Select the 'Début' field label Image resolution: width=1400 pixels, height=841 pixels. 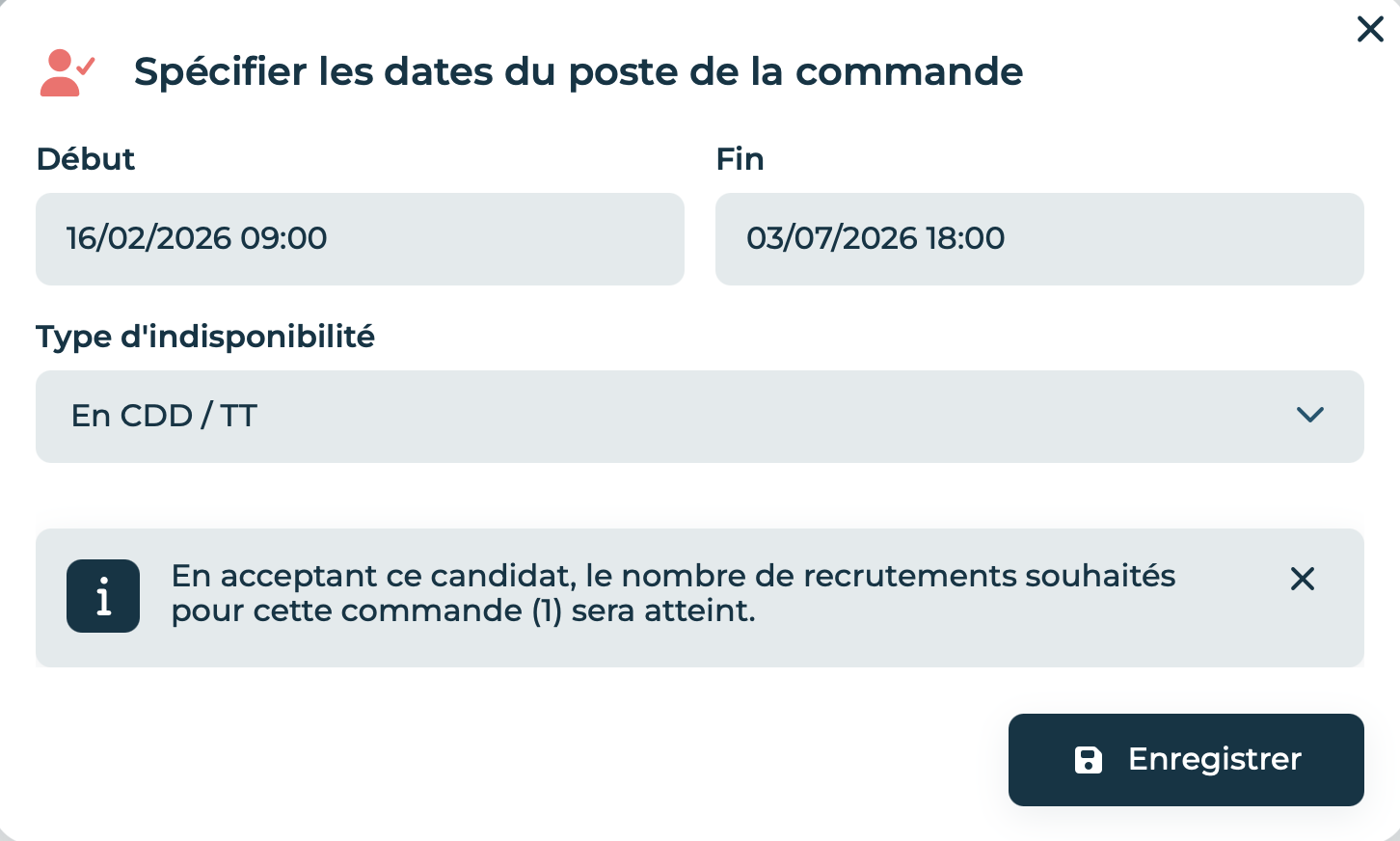tap(86, 159)
